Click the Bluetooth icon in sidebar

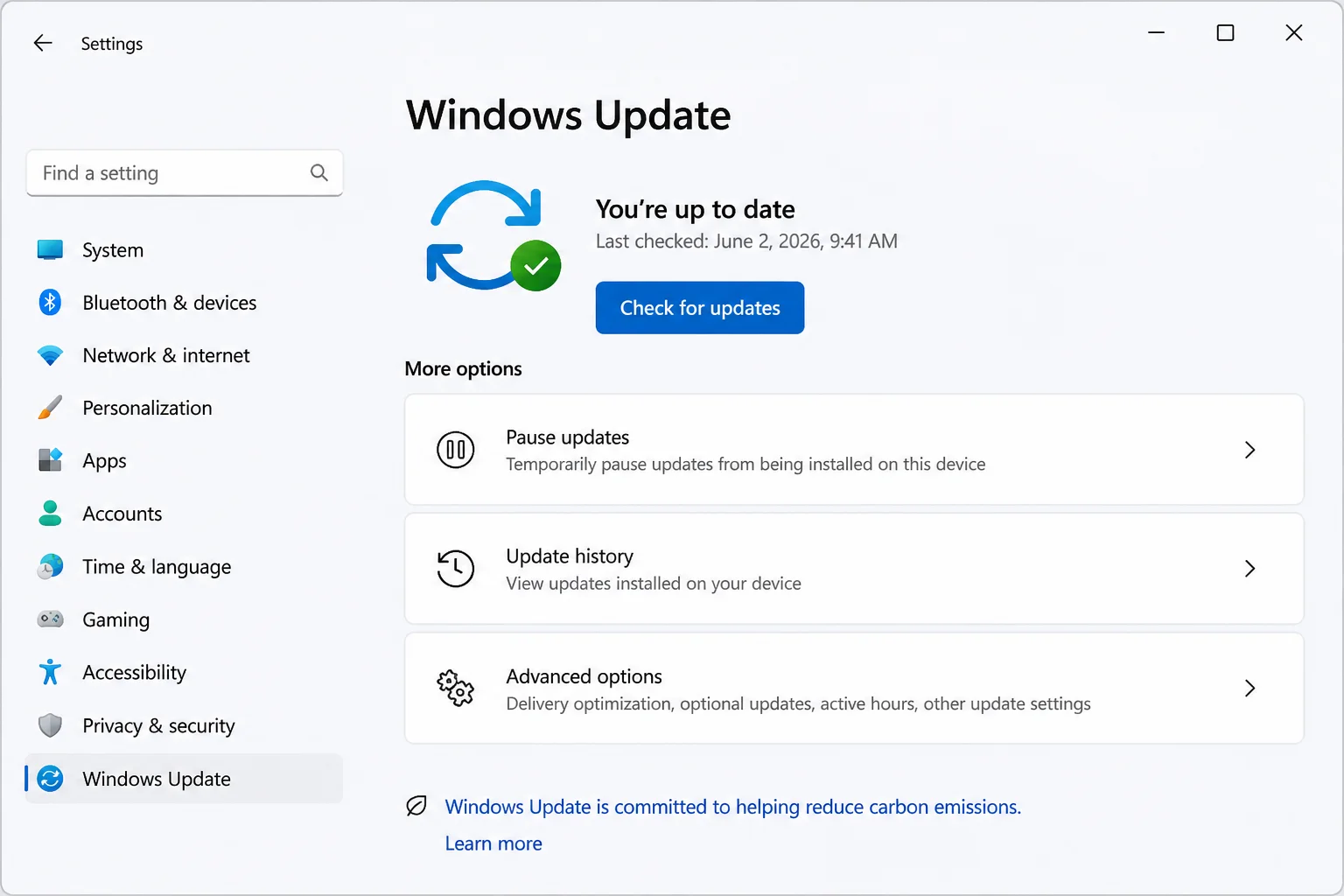click(51, 303)
